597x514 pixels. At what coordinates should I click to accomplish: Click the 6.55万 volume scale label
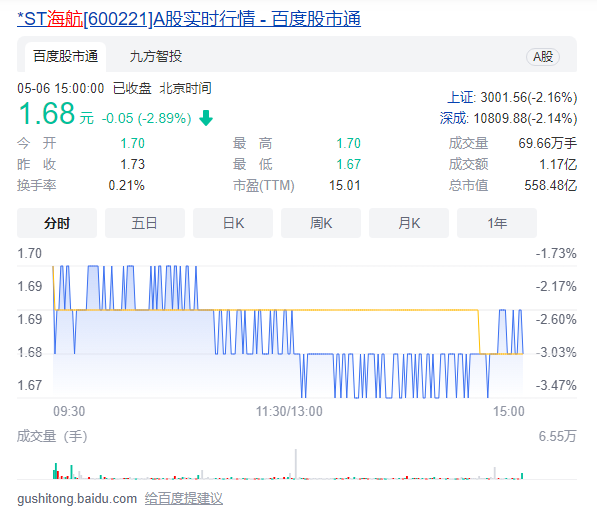pyautogui.click(x=557, y=436)
